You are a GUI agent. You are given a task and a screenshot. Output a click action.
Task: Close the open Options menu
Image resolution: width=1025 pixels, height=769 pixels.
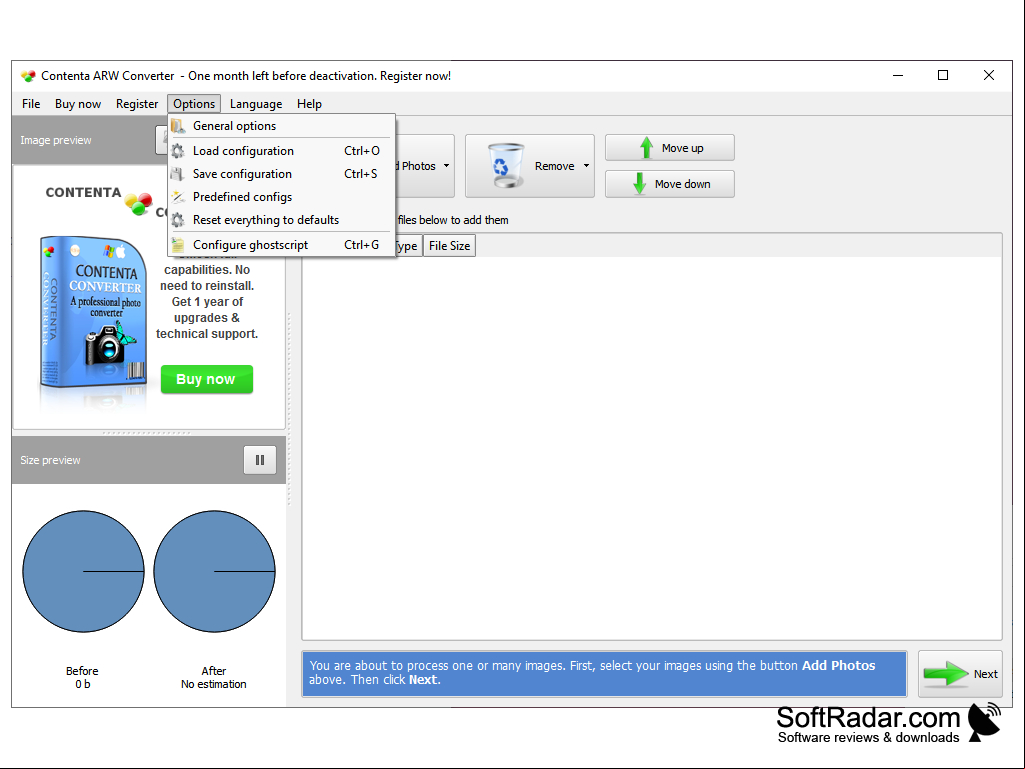point(193,104)
